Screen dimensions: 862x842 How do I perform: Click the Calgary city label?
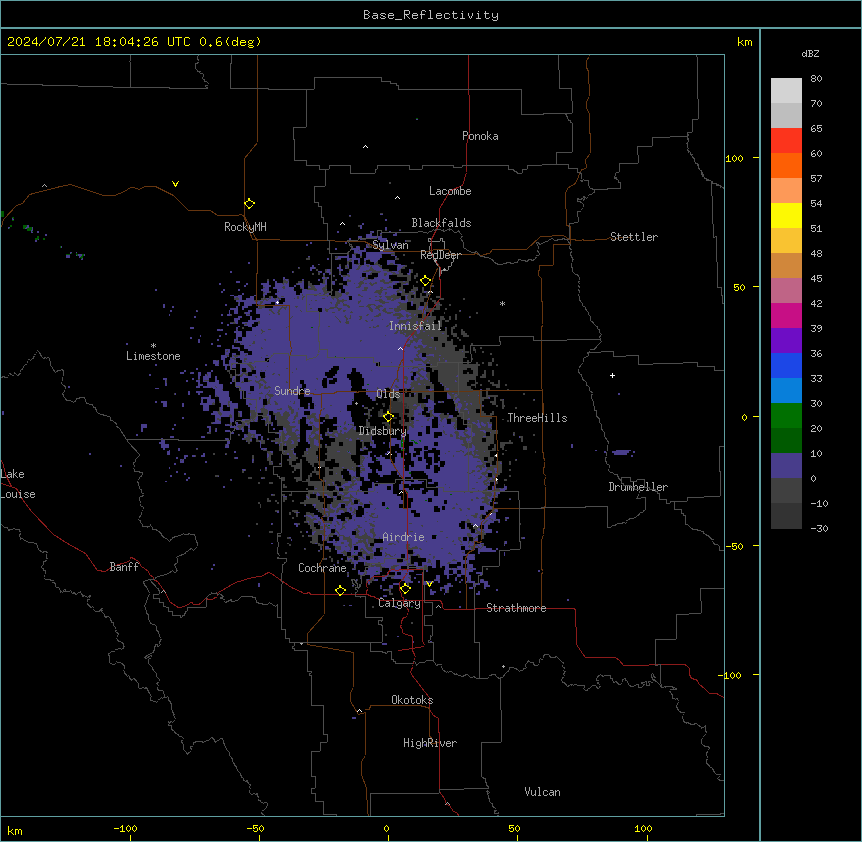[x=399, y=603]
